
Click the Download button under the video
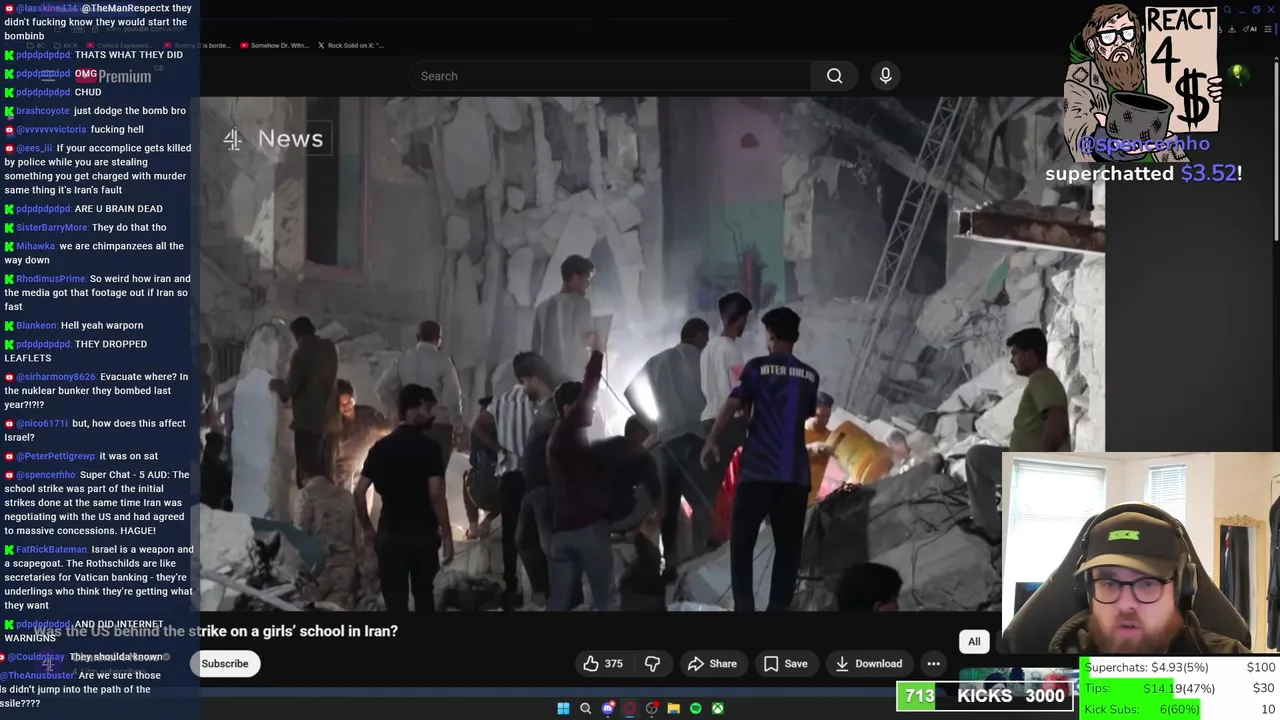tap(868, 664)
